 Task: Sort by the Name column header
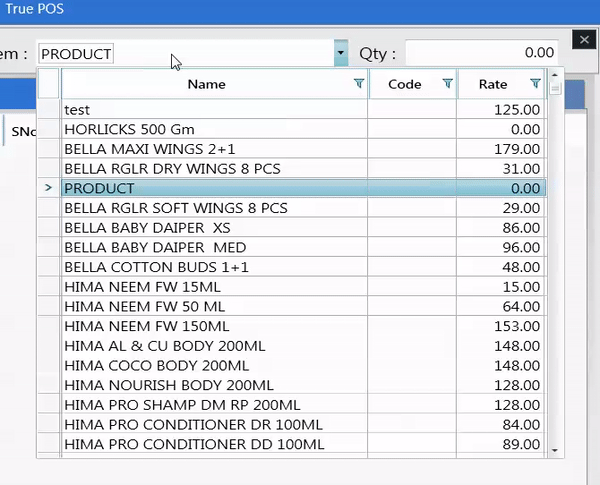click(x=207, y=84)
